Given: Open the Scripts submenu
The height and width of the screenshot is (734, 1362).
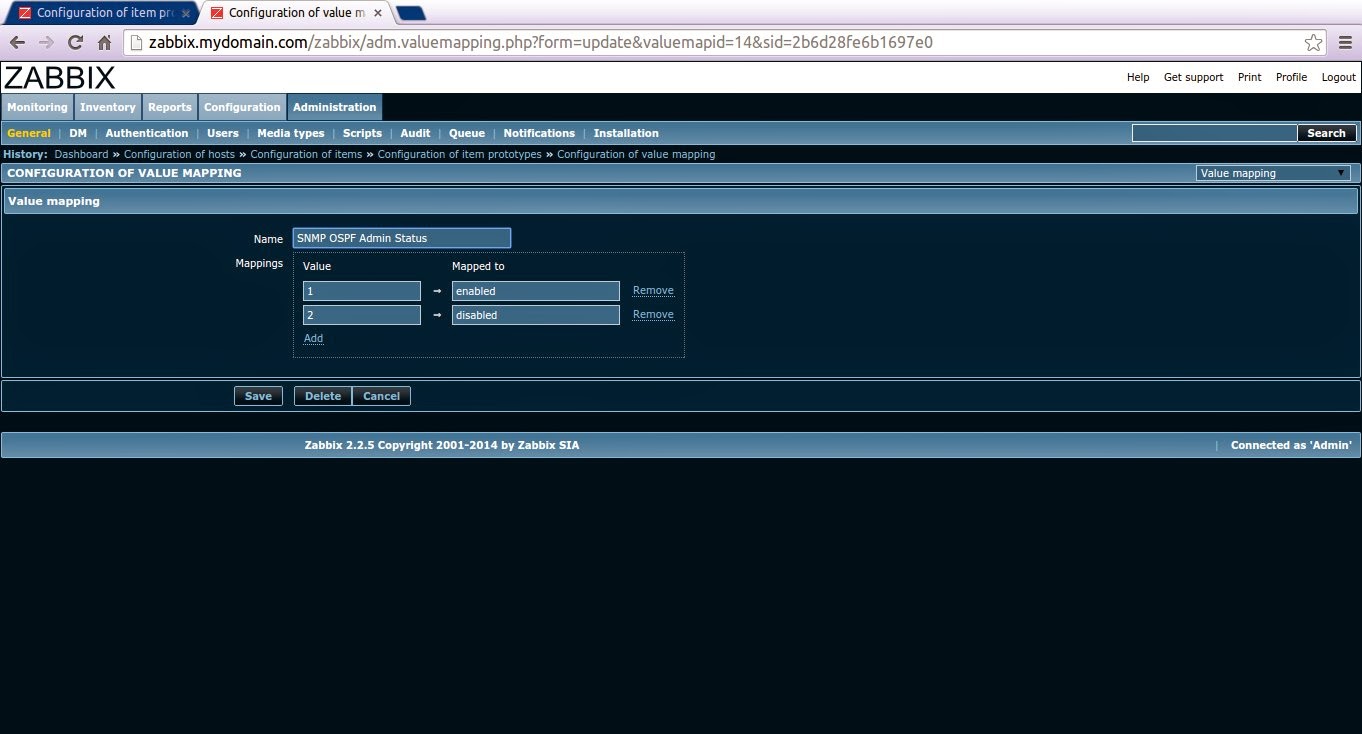Looking at the screenshot, I should [x=362, y=133].
